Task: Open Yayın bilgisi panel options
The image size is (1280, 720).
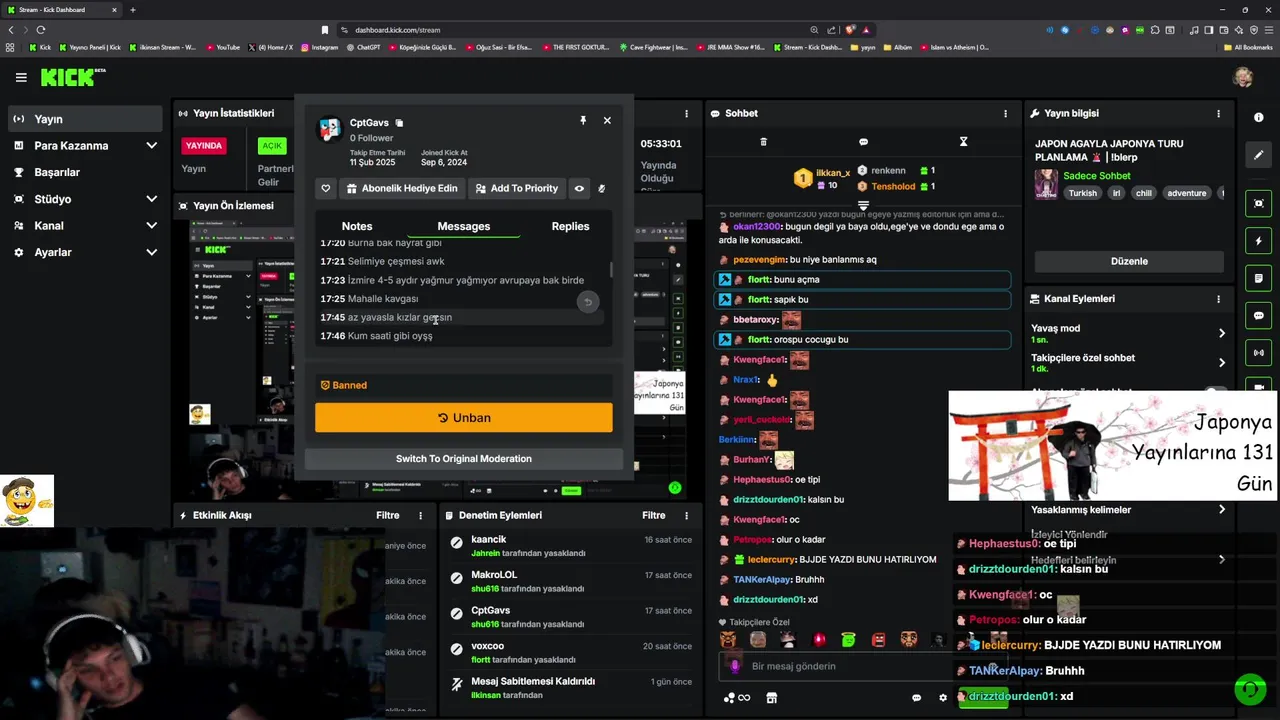Action: (x=1218, y=114)
